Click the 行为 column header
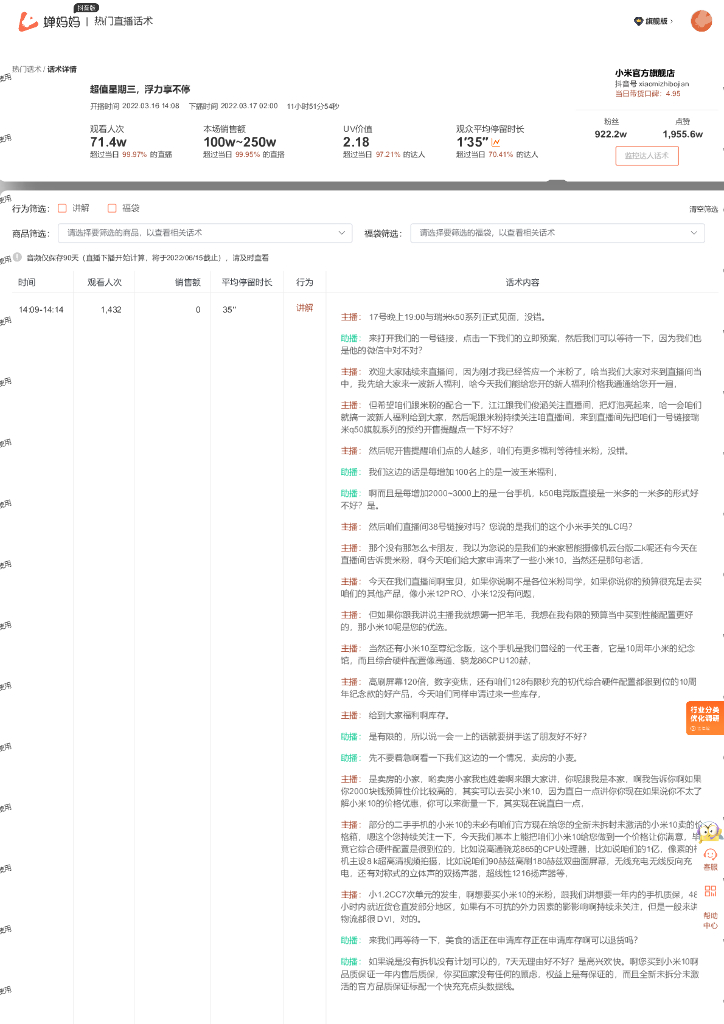Image resolution: width=724 pixels, height=1024 pixels. click(305, 282)
